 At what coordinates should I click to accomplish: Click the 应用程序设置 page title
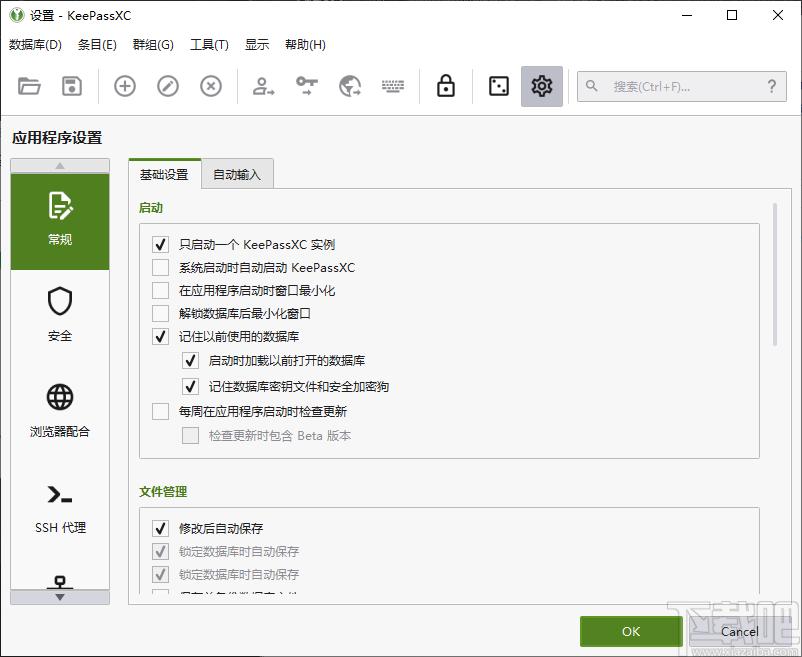pos(57,138)
